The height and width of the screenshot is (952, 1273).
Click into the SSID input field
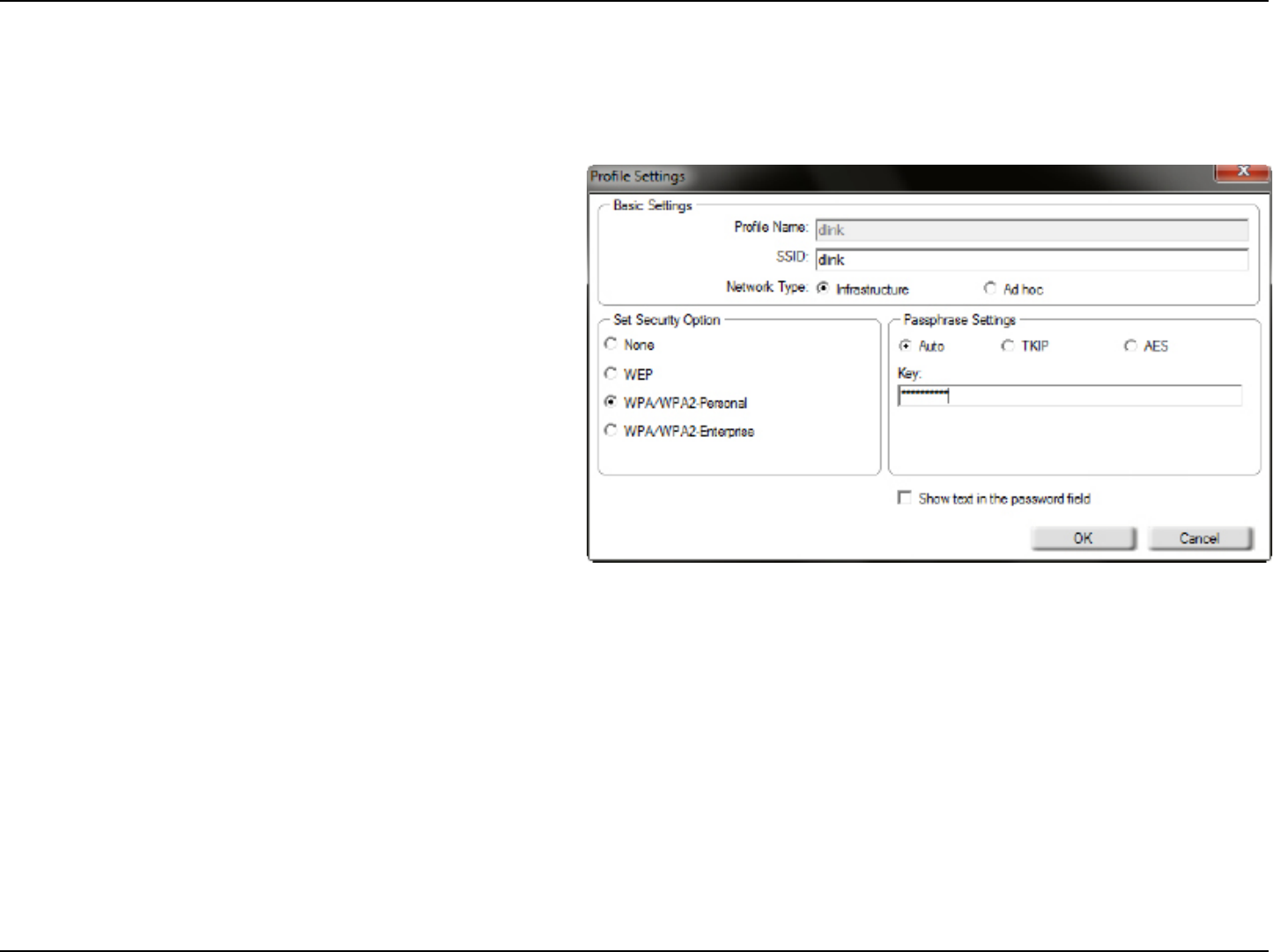coord(1032,260)
